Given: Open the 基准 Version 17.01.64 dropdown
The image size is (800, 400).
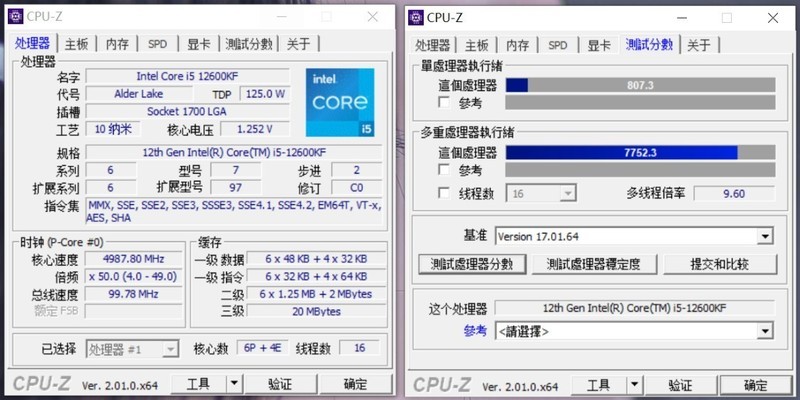Looking at the screenshot, I should tap(634, 236).
